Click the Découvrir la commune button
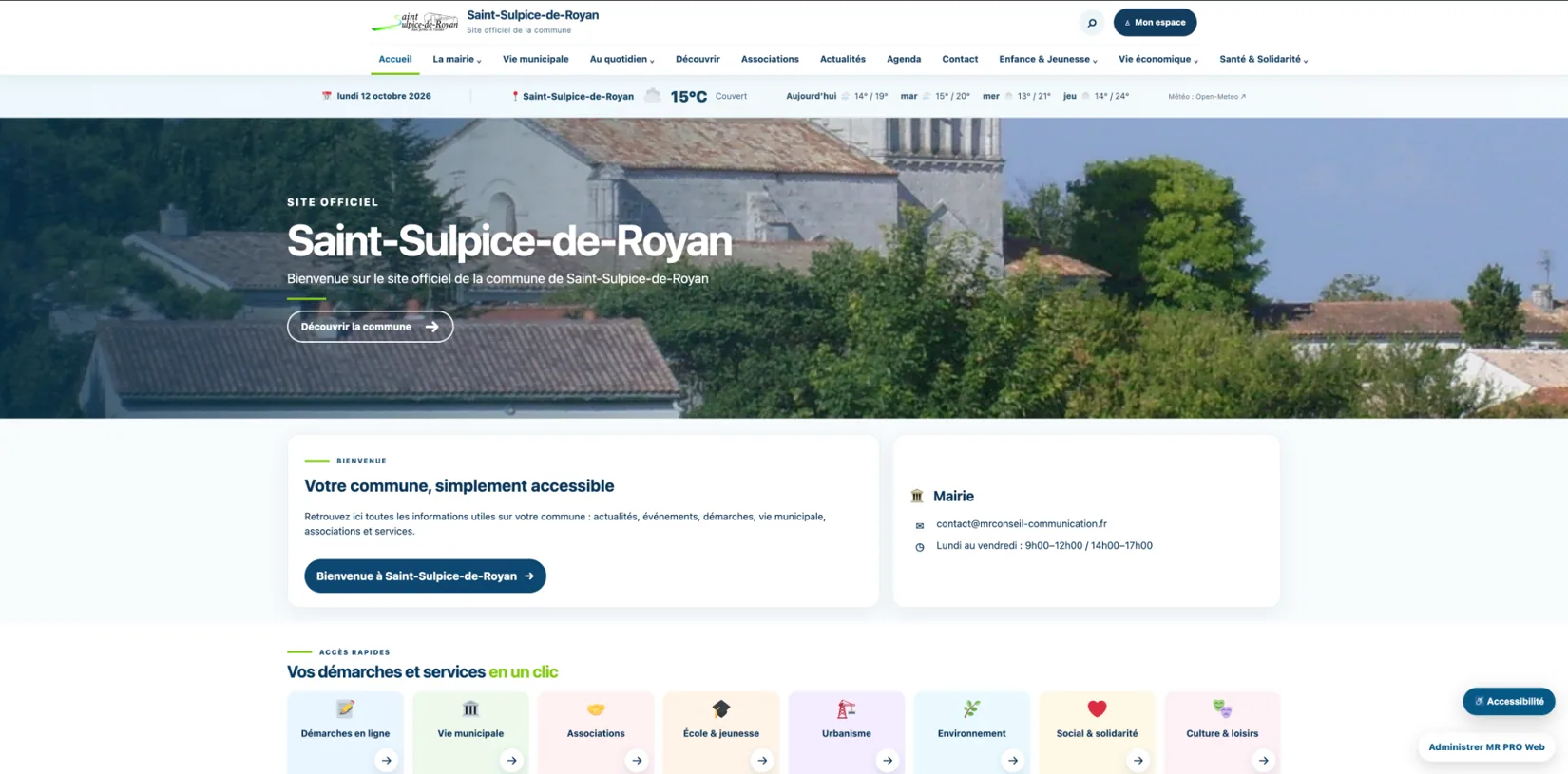 tap(370, 327)
